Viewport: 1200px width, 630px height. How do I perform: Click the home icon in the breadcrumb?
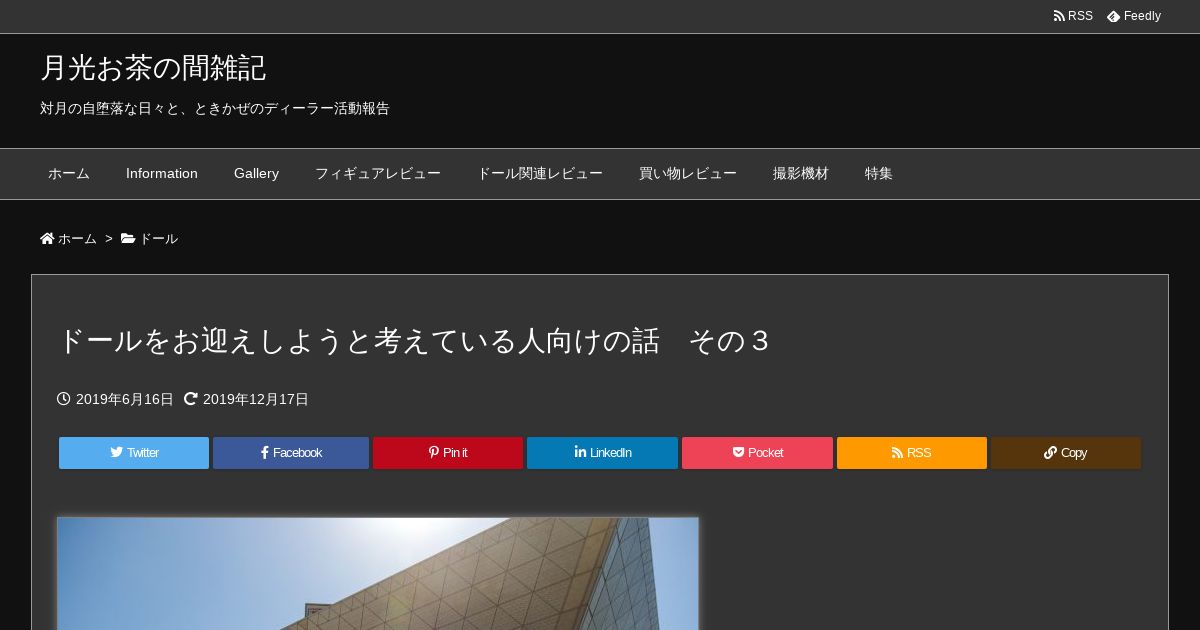[x=47, y=238]
